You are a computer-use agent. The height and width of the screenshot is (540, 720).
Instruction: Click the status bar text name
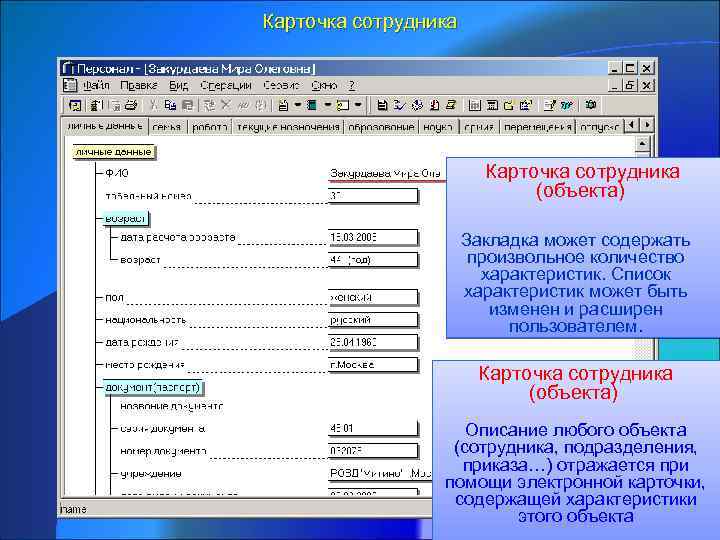pos(74,509)
